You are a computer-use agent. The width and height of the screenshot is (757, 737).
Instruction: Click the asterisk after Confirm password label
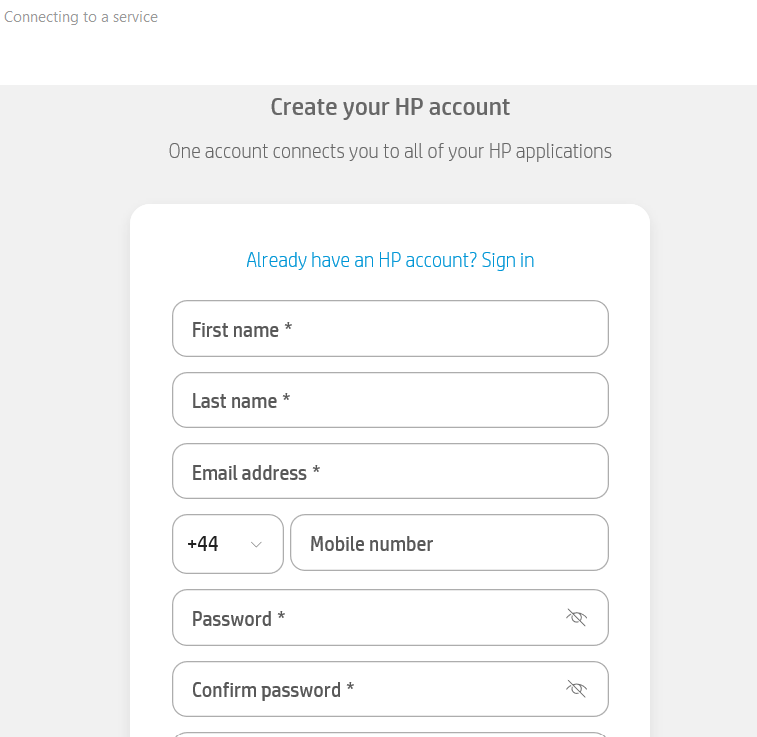pos(350,687)
